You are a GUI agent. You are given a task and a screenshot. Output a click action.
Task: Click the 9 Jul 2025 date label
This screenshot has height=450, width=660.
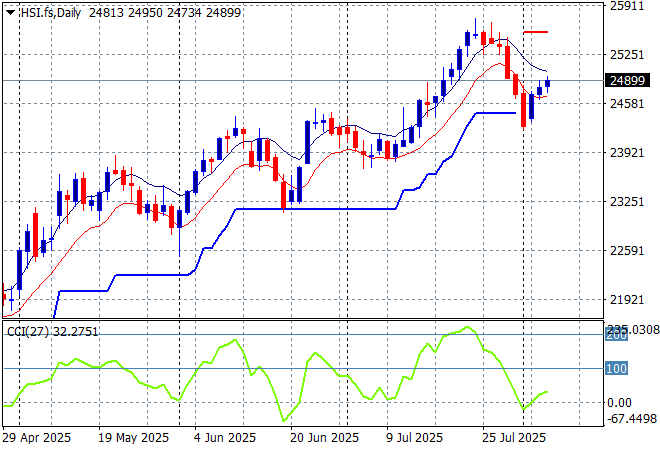click(x=414, y=438)
